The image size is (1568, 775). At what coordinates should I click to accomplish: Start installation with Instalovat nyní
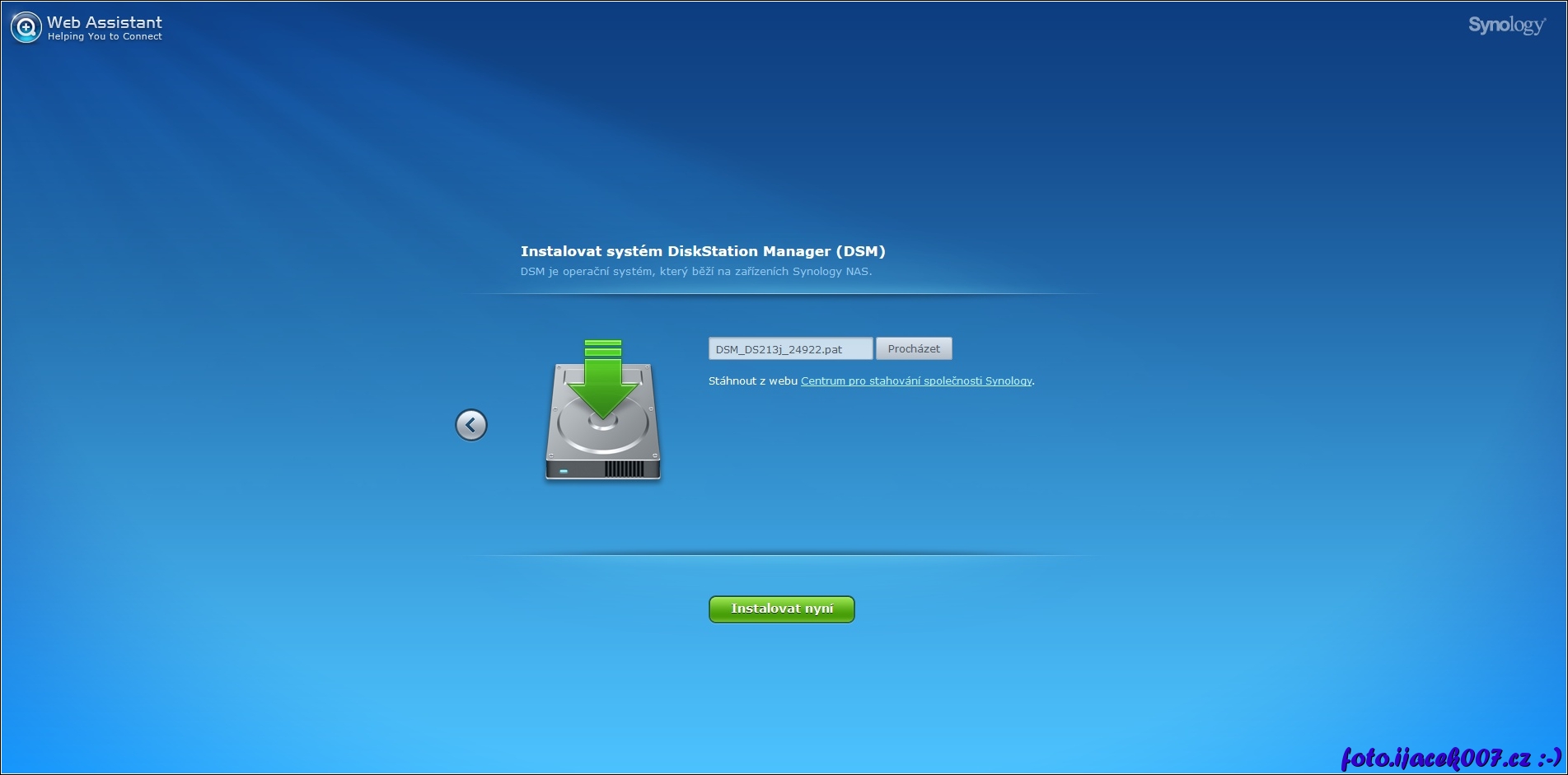[x=781, y=609]
